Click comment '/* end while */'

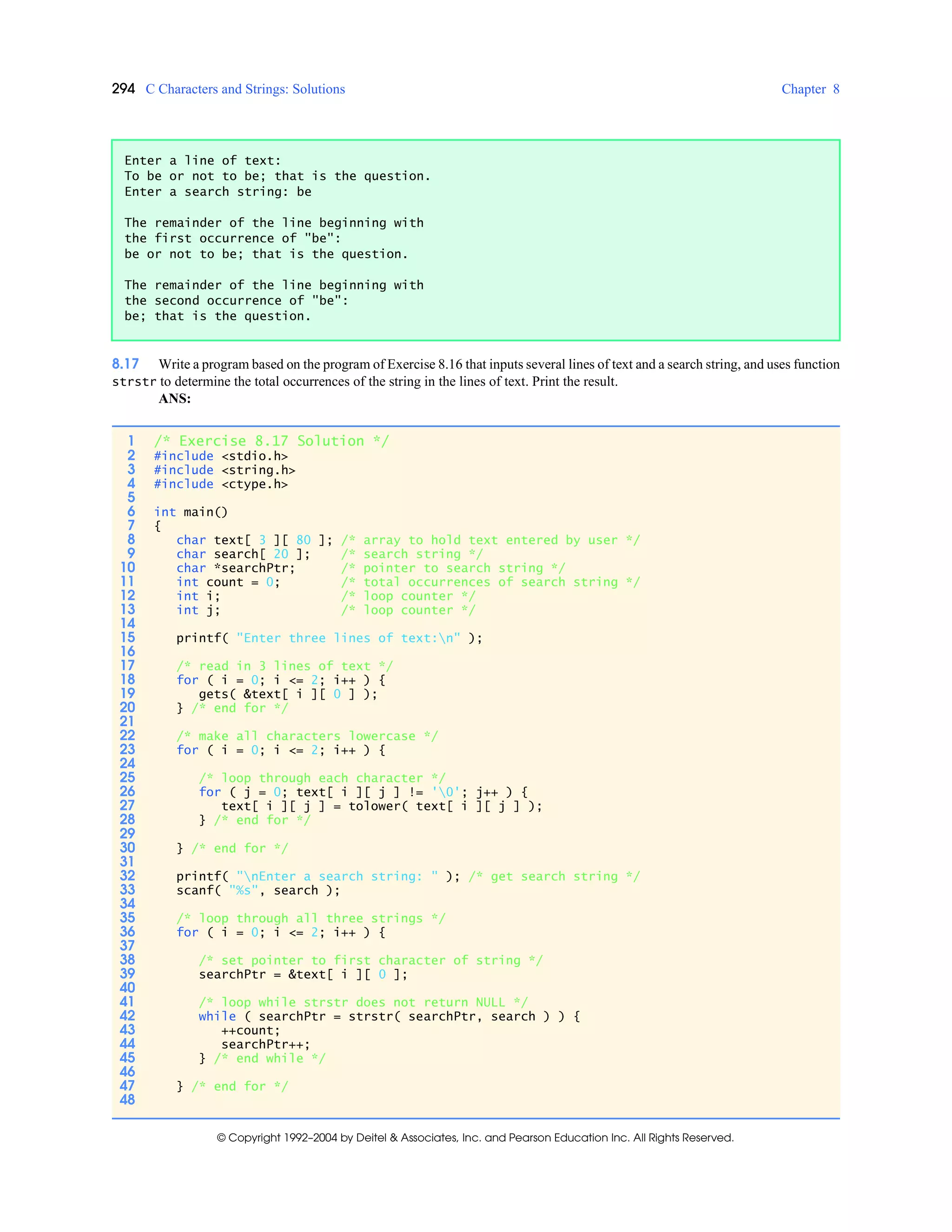click(270, 1059)
